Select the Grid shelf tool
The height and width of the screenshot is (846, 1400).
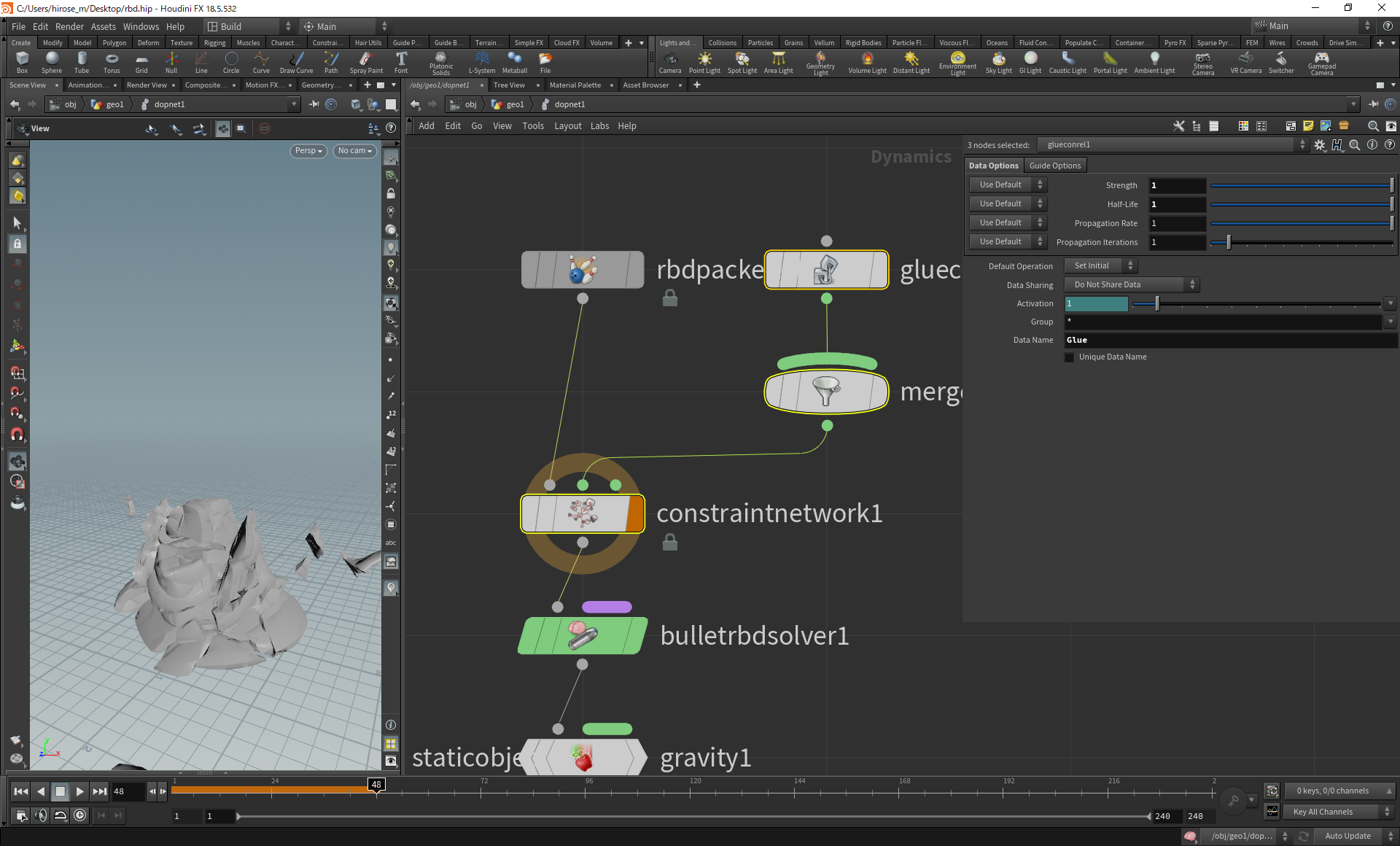pos(141,63)
